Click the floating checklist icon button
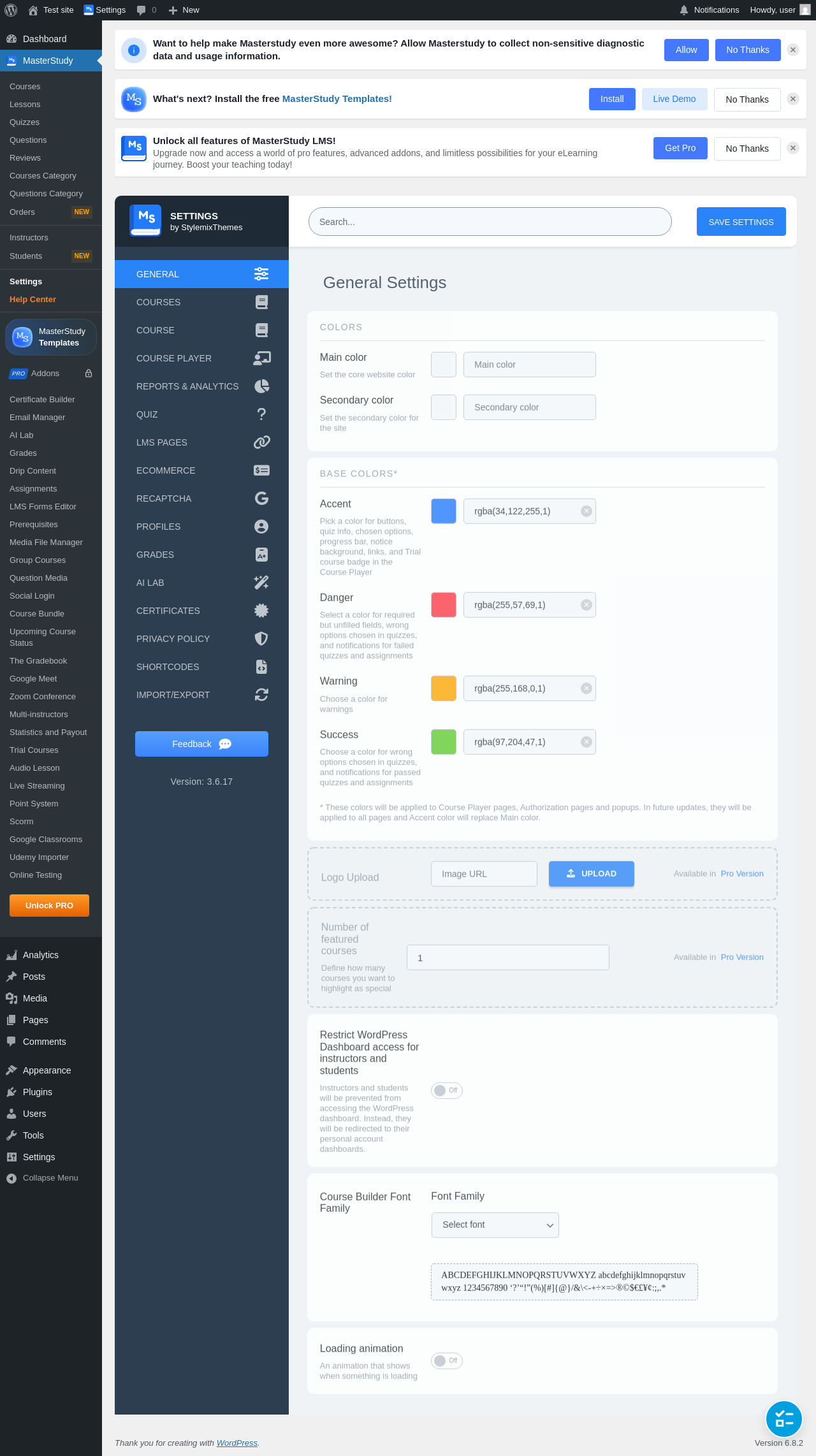 tap(784, 1419)
